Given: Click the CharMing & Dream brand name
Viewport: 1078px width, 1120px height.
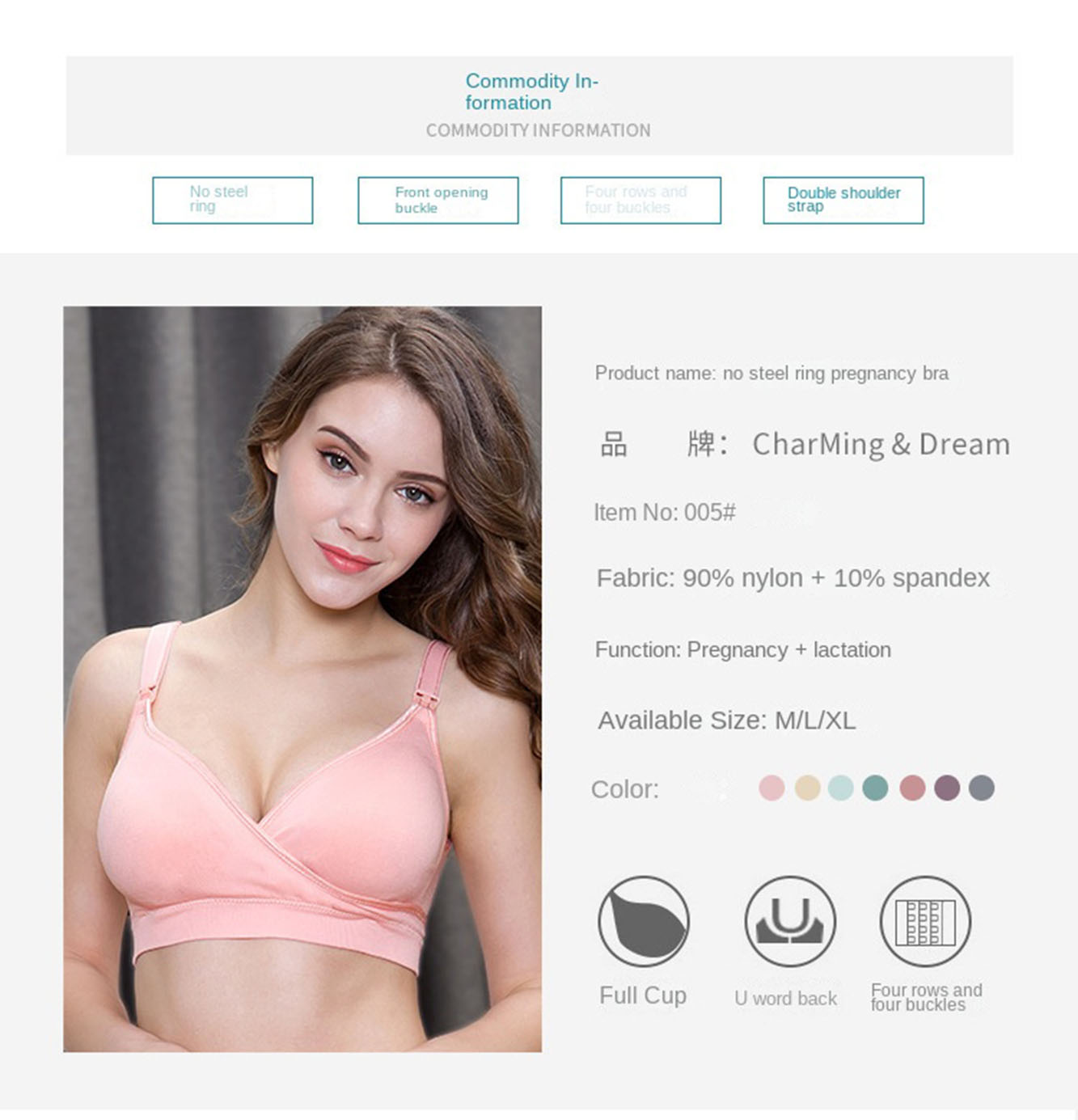Looking at the screenshot, I should coord(881,444).
